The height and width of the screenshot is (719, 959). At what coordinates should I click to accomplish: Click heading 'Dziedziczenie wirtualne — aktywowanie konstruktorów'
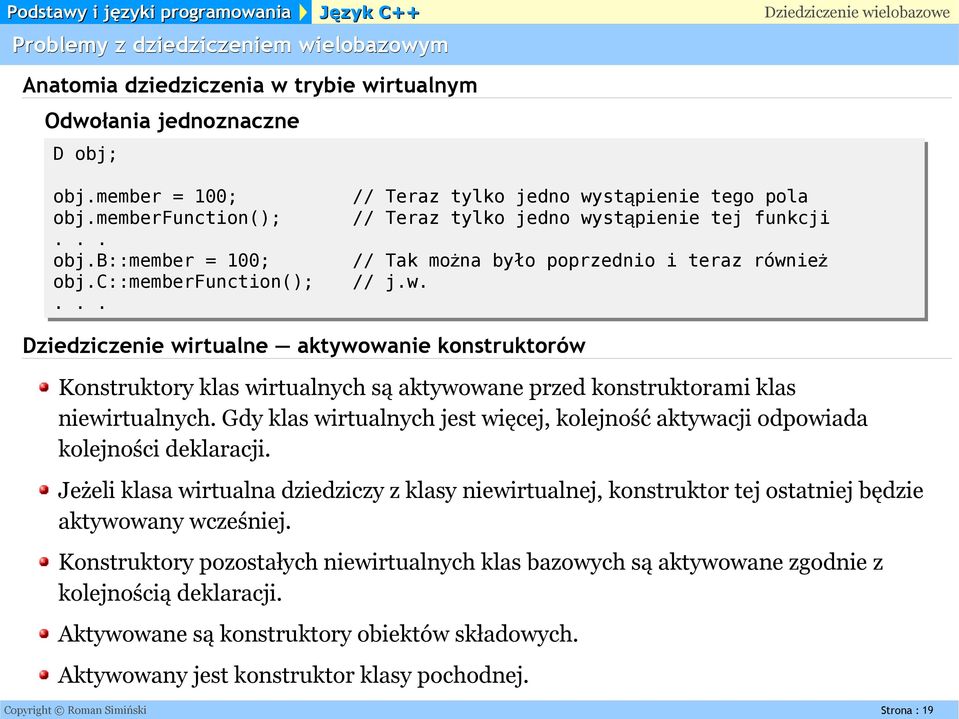pos(304,345)
